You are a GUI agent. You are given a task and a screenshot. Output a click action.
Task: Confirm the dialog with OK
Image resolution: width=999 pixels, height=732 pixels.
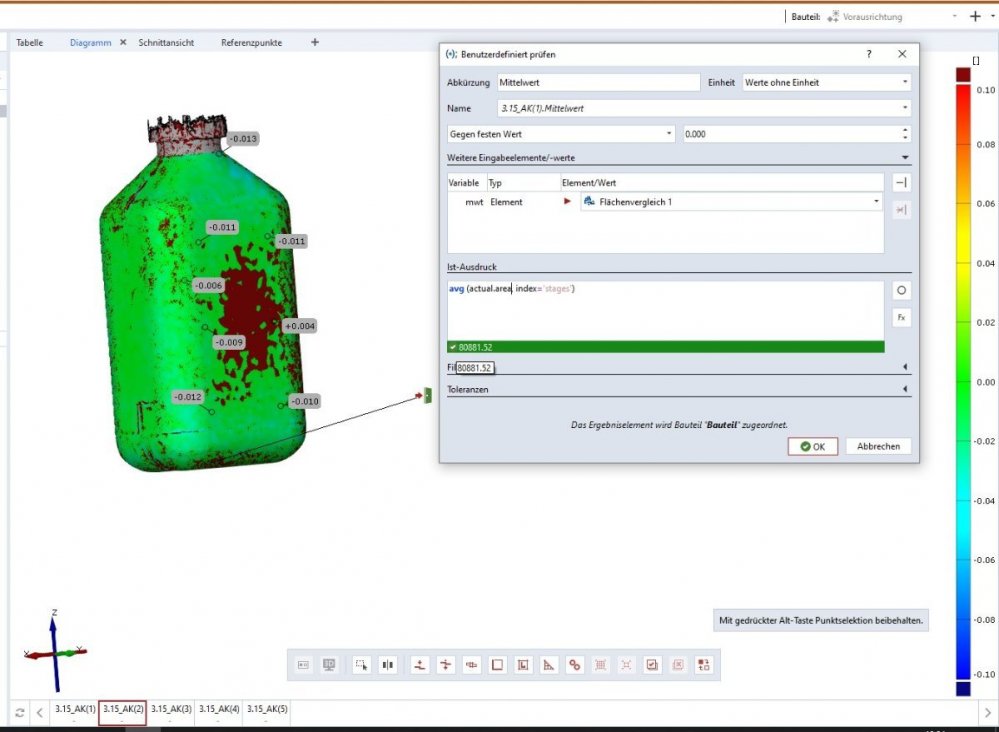tap(813, 446)
